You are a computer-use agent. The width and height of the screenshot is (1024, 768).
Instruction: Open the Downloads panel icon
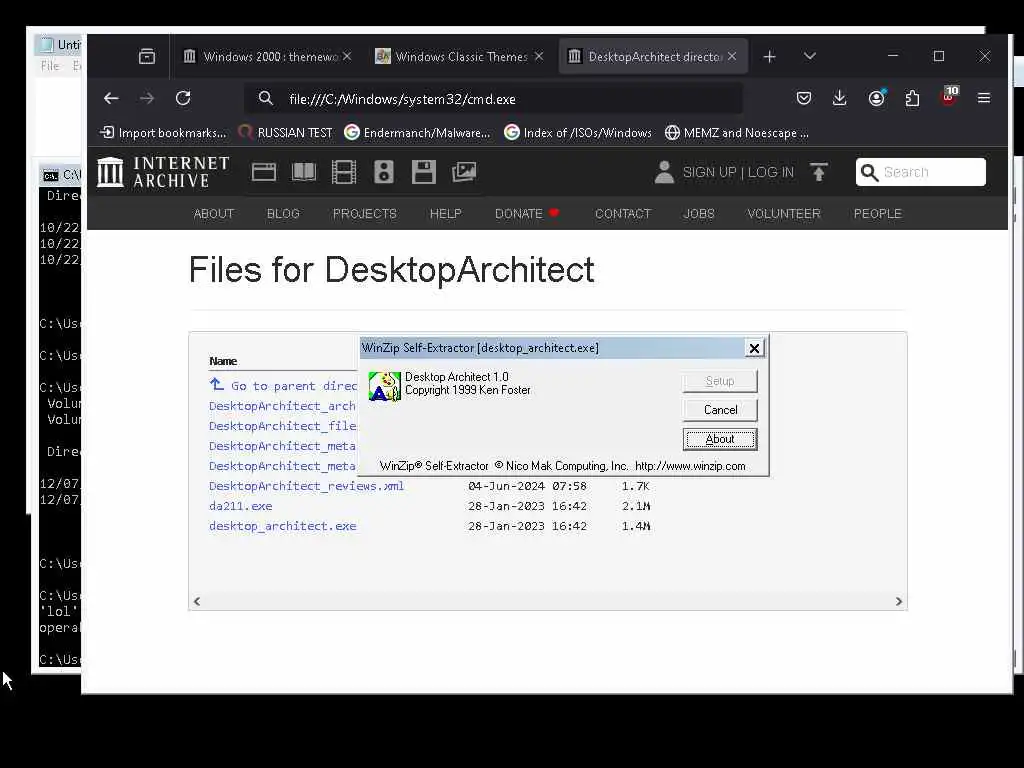[x=840, y=99]
